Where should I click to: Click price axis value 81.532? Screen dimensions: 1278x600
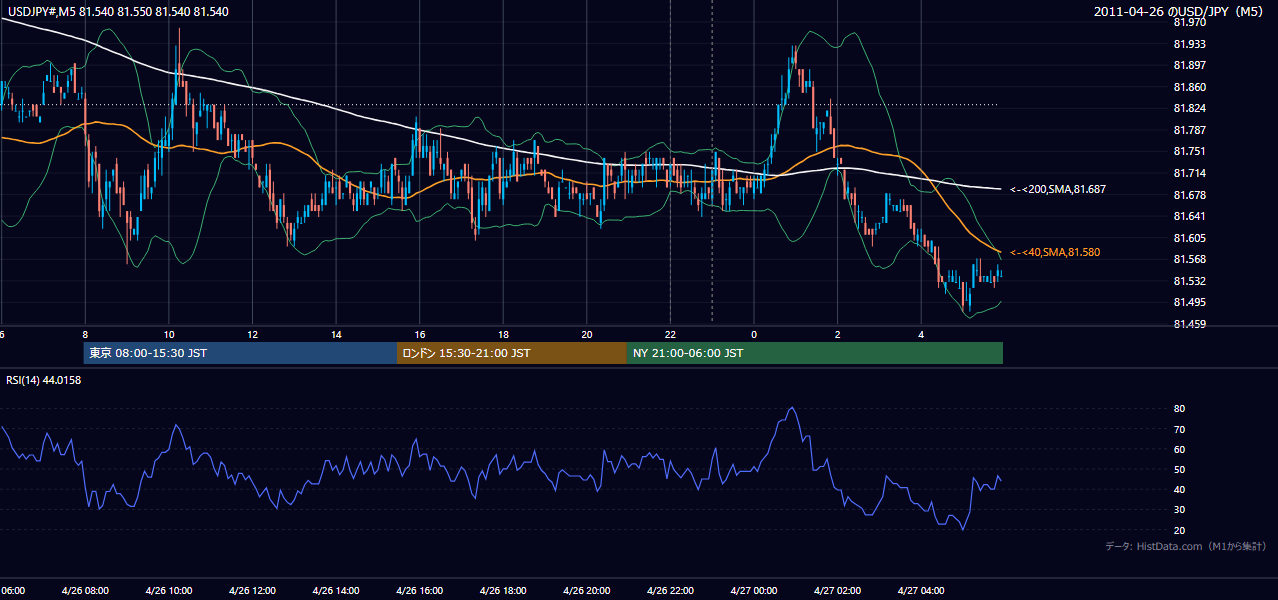click(1189, 281)
